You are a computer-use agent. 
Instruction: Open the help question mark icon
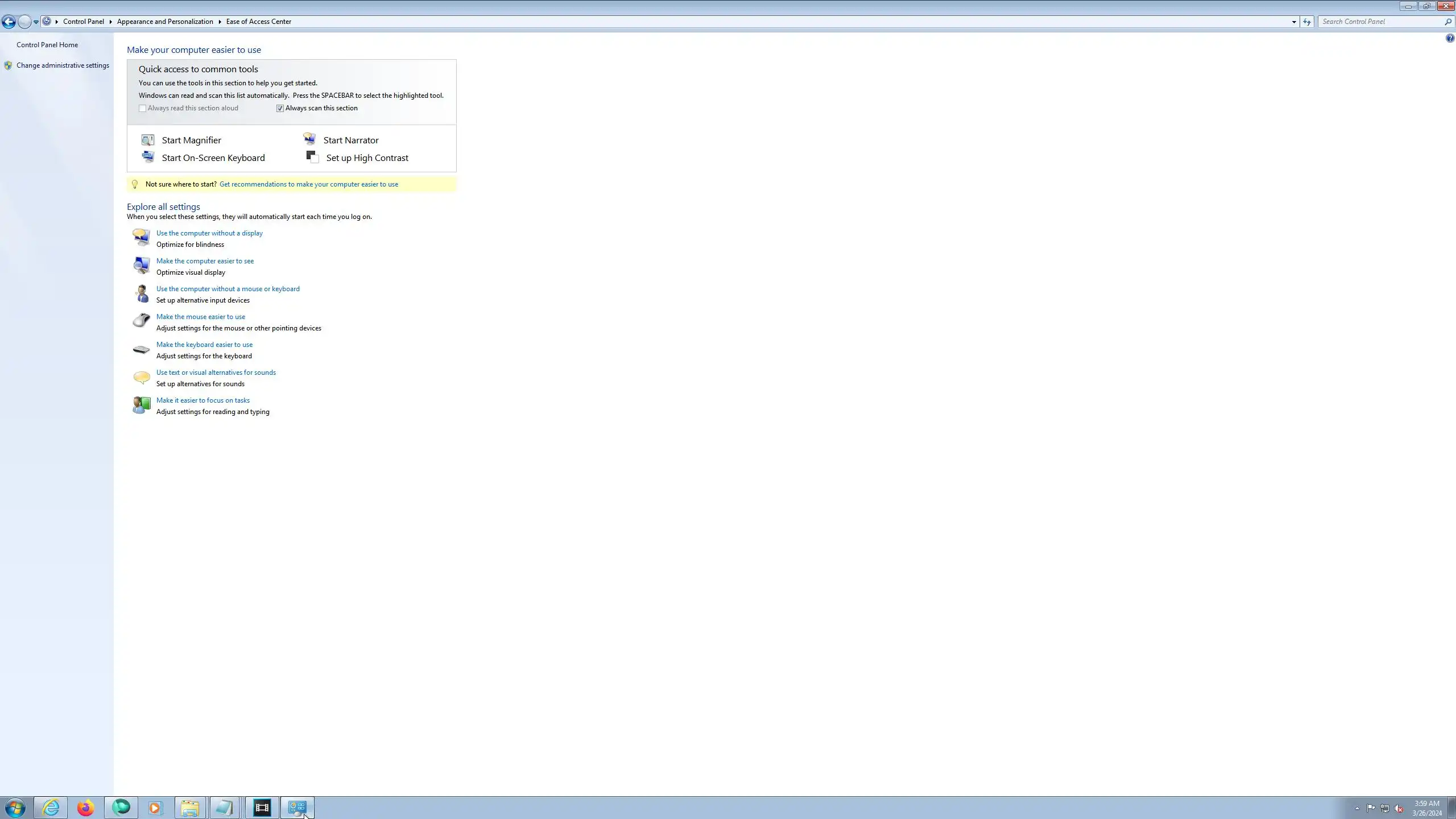[x=1450, y=38]
